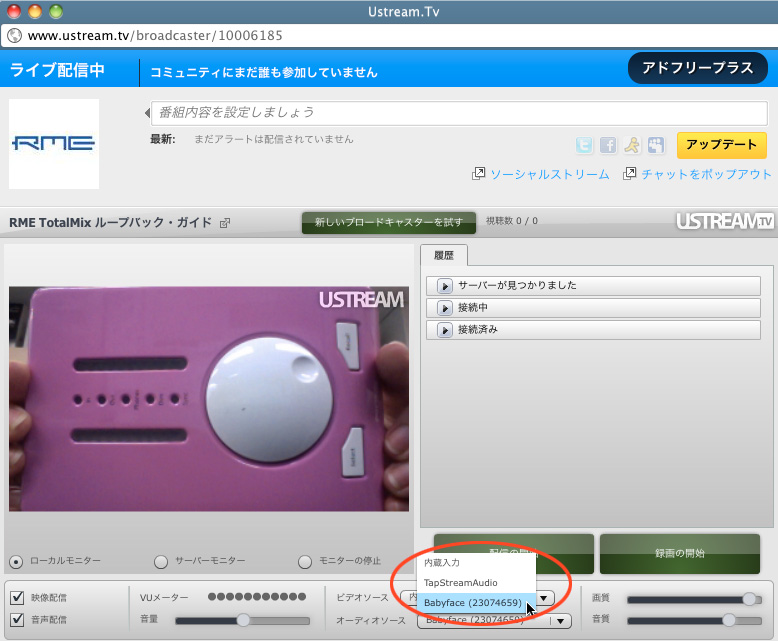
Task: Click the 音量 volume slider handle
Action: pos(243,620)
